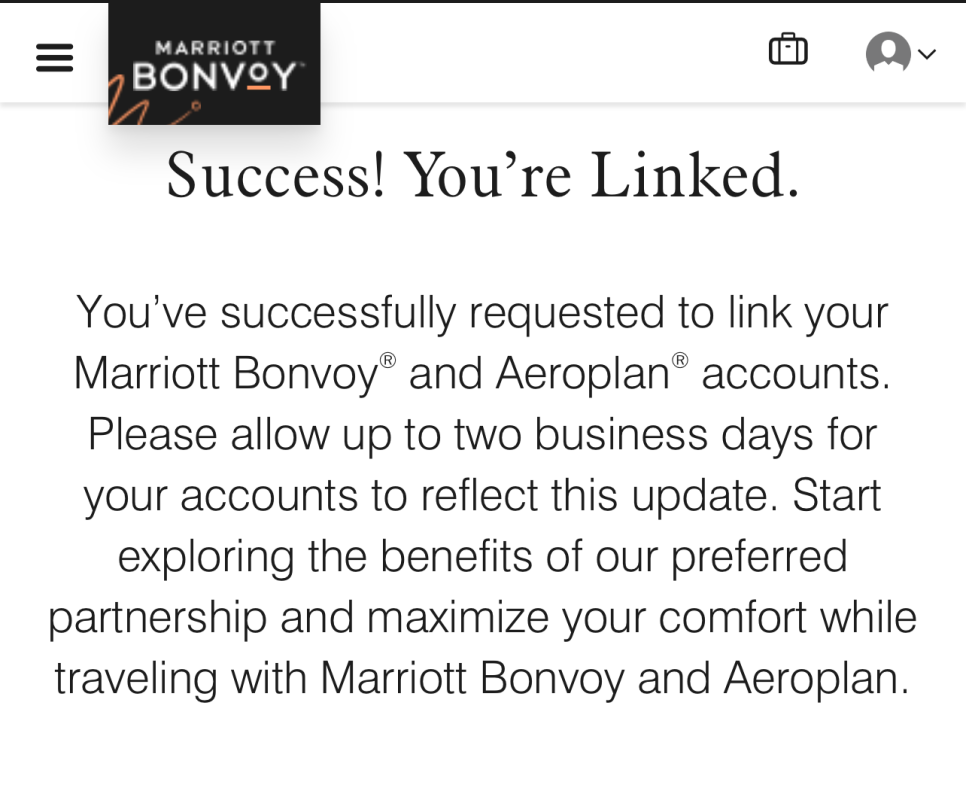Expand the account dropdown chevron
966x800 pixels.
(927, 54)
